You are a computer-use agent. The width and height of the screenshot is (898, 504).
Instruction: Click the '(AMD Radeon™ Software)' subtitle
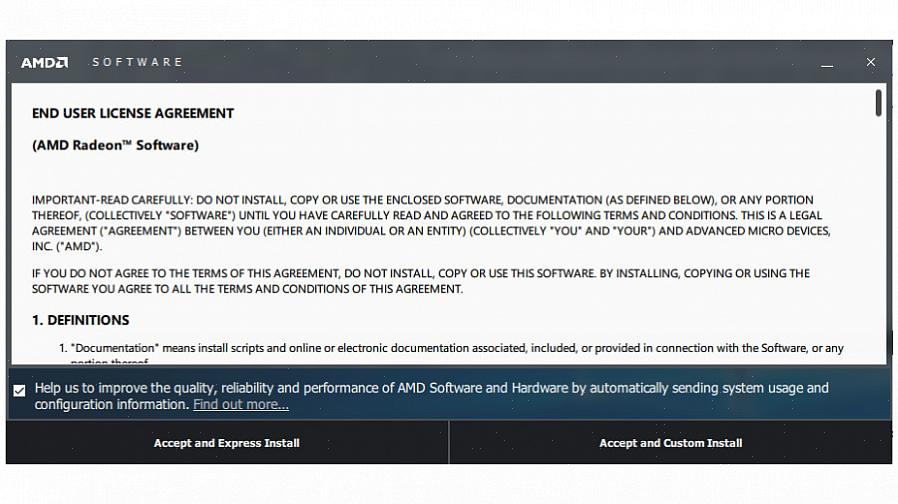115,145
